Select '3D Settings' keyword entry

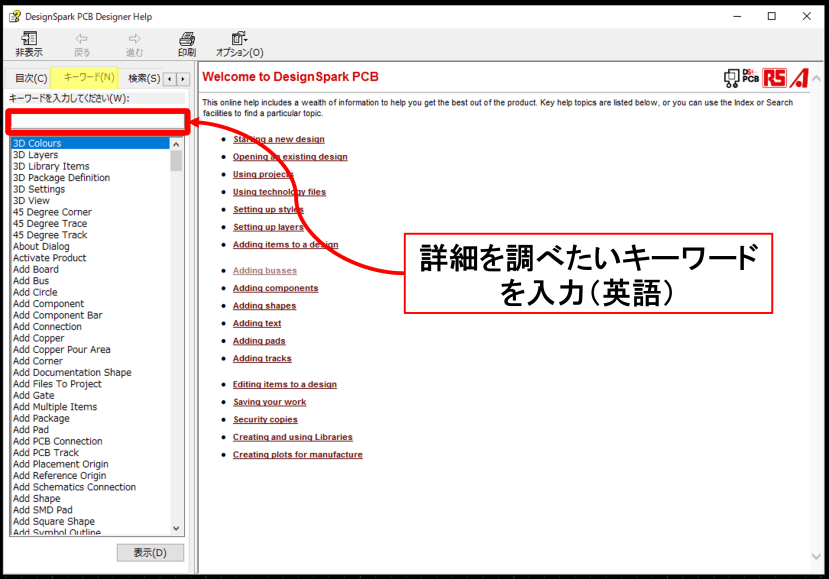click(x=39, y=189)
